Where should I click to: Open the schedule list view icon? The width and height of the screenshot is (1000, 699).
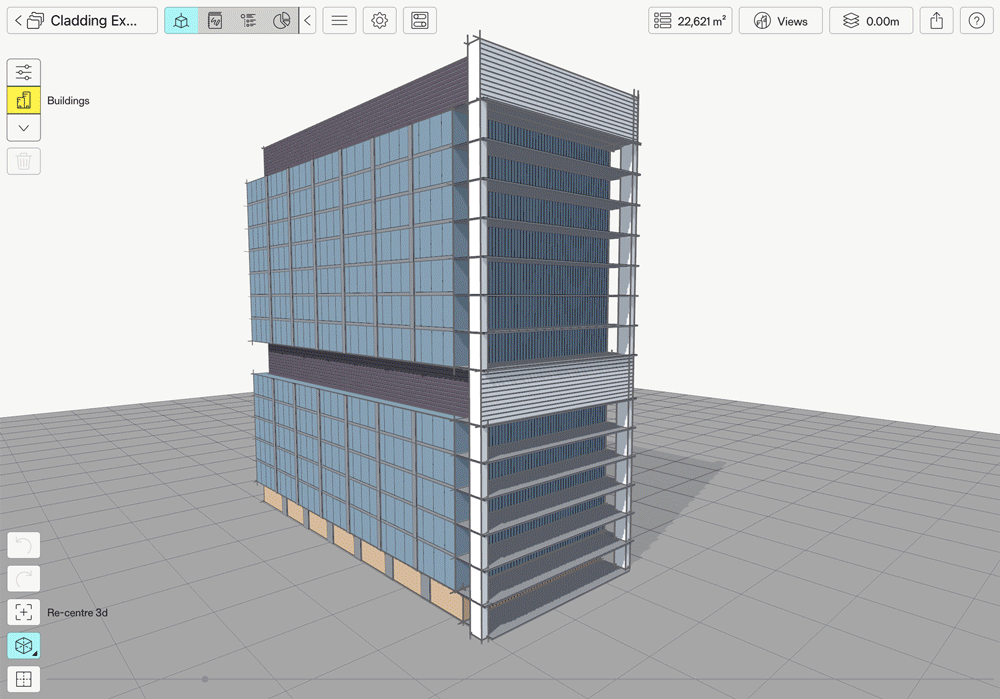(248, 21)
